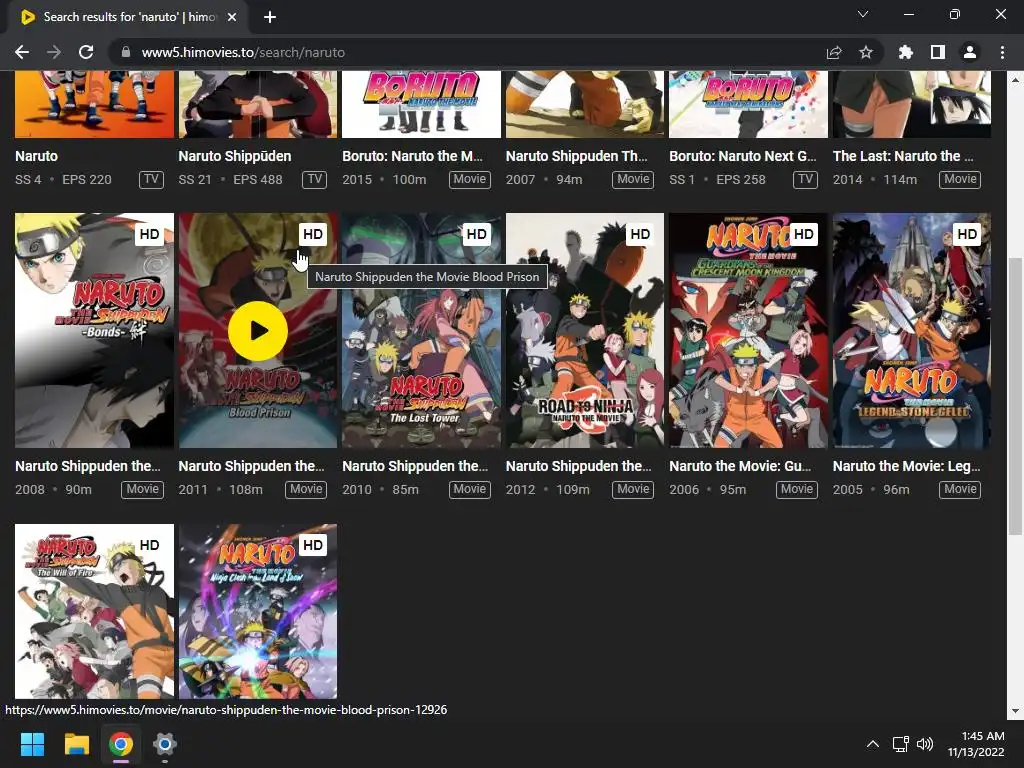Click the Boruto Next Generations thumbnail
This screenshot has width=1024, height=768.
click(748, 104)
